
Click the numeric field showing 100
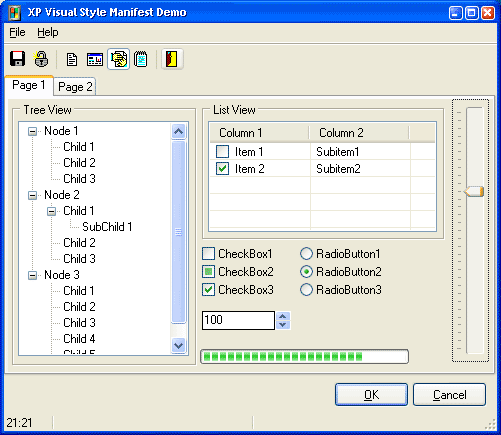tap(238, 320)
